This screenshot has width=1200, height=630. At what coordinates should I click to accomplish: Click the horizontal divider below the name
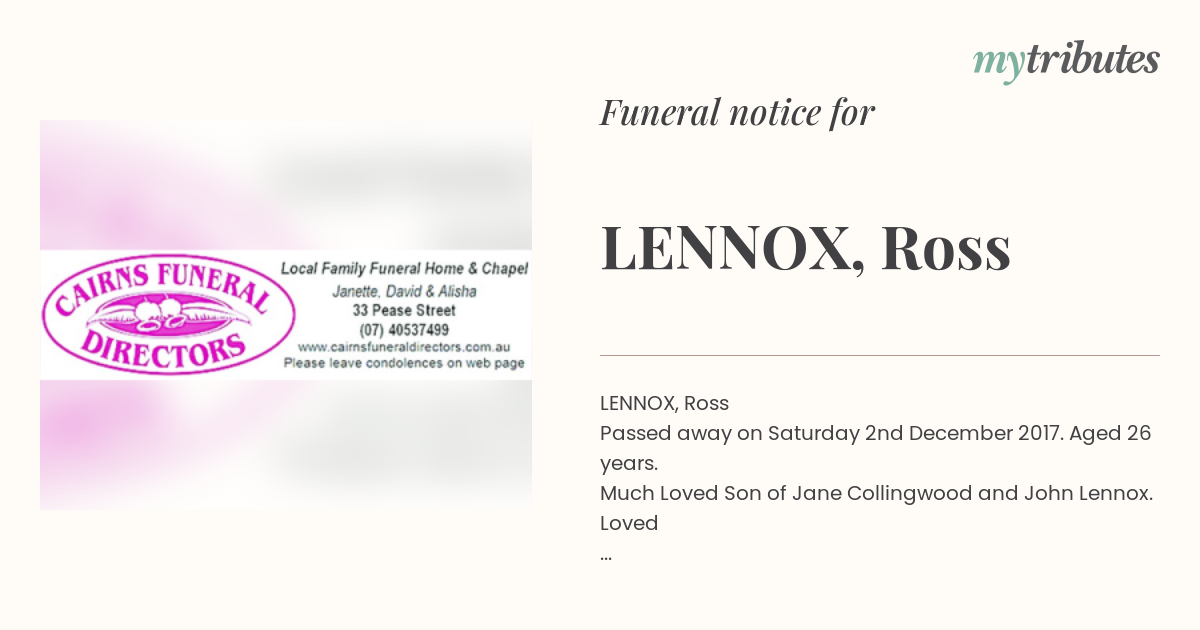879,355
